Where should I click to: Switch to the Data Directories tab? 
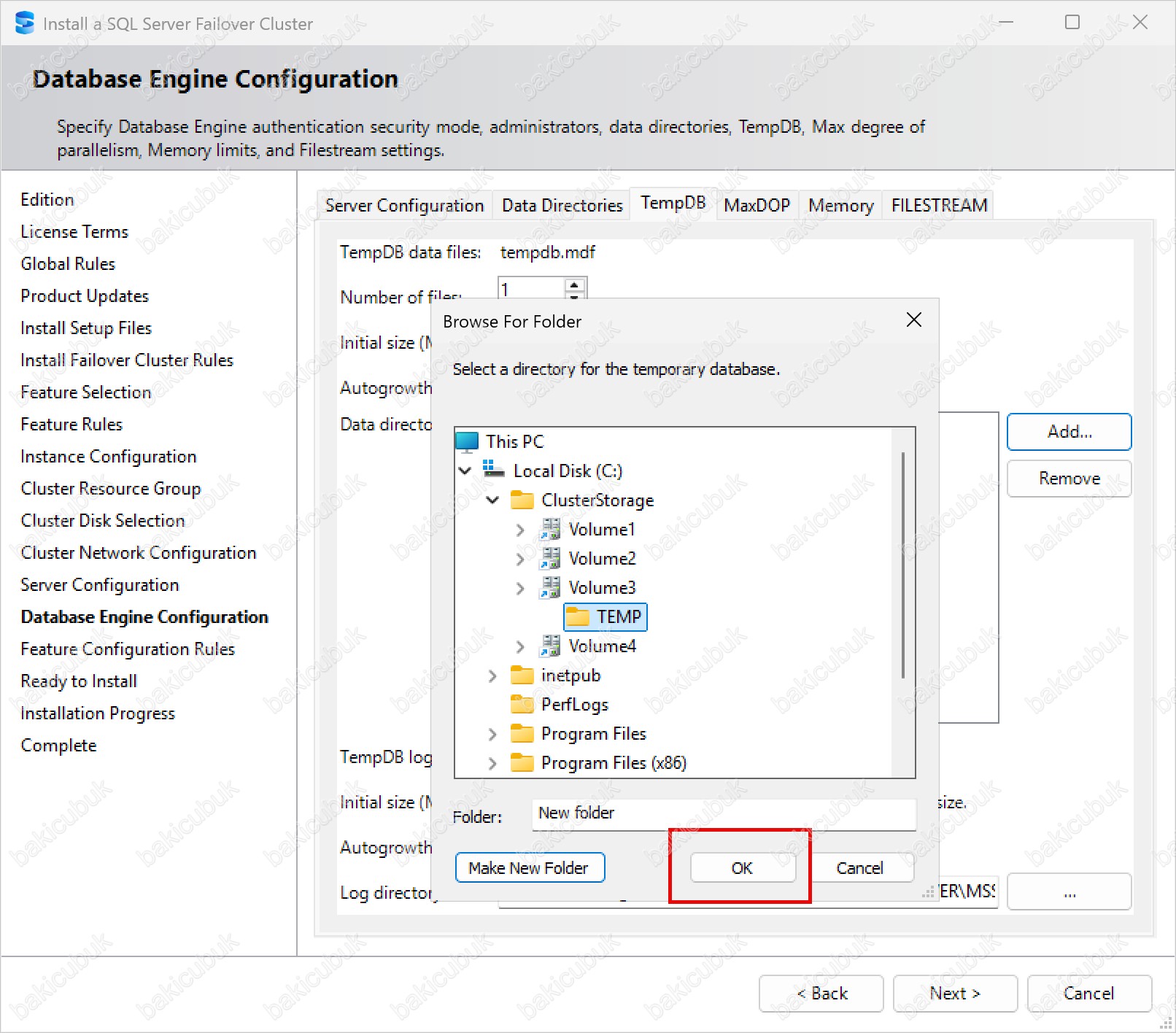pyautogui.click(x=562, y=206)
